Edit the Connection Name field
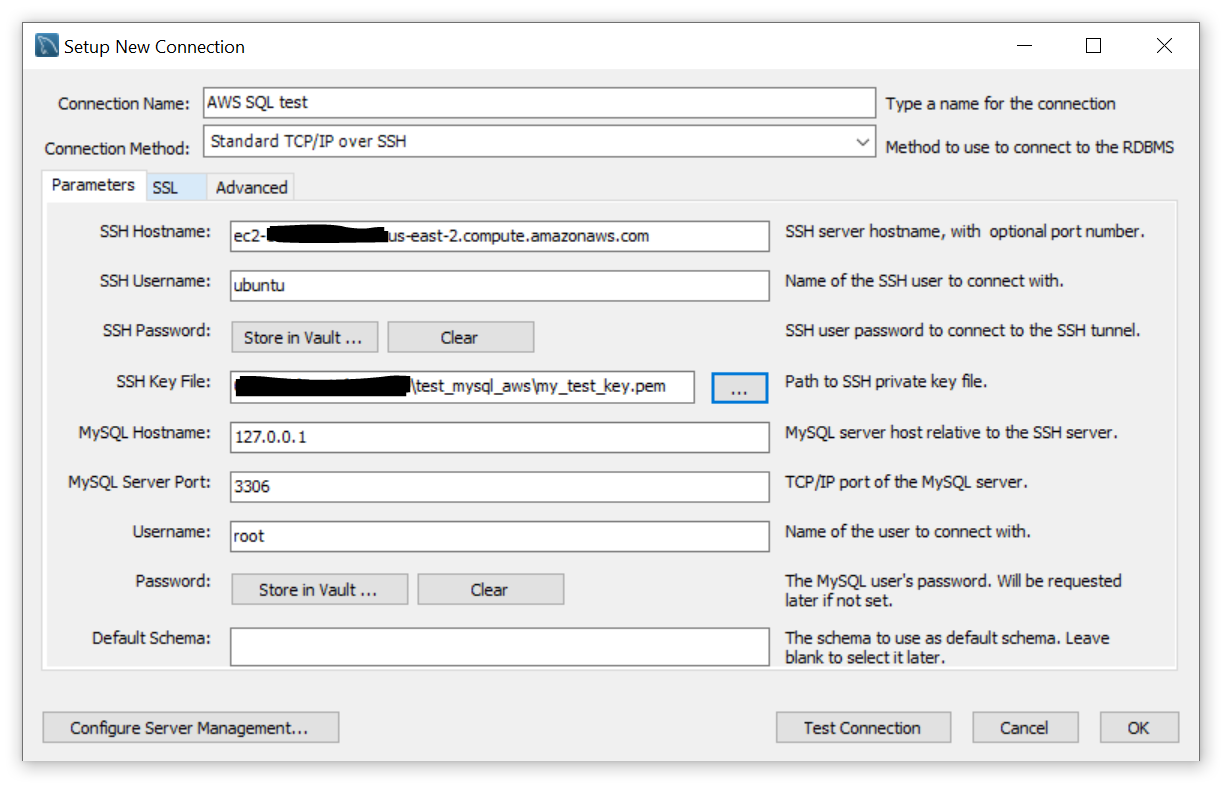The width and height of the screenshot is (1229, 791). [539, 102]
